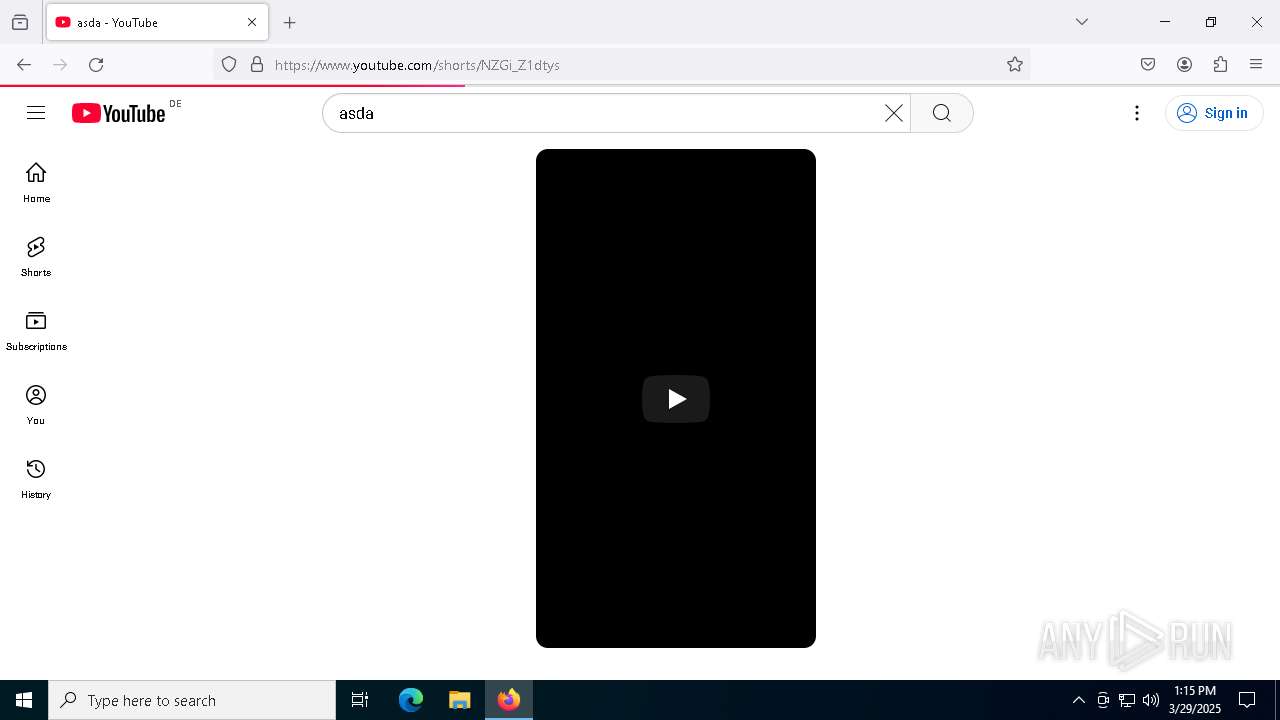Show hidden system tray icons
1280x720 pixels.
[x=1078, y=700]
